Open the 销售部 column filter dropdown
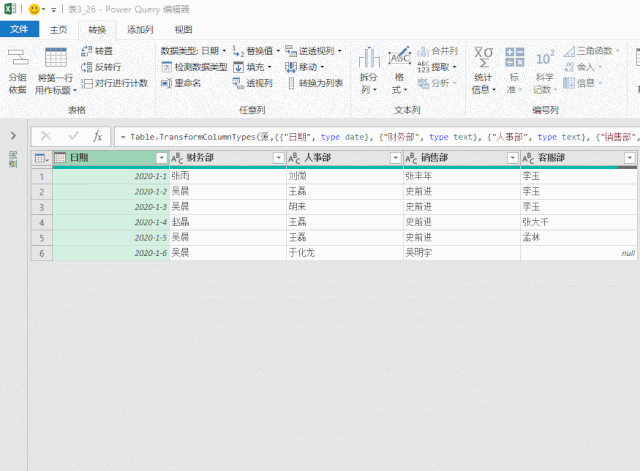Viewport: 640px width, 471px height. point(513,158)
